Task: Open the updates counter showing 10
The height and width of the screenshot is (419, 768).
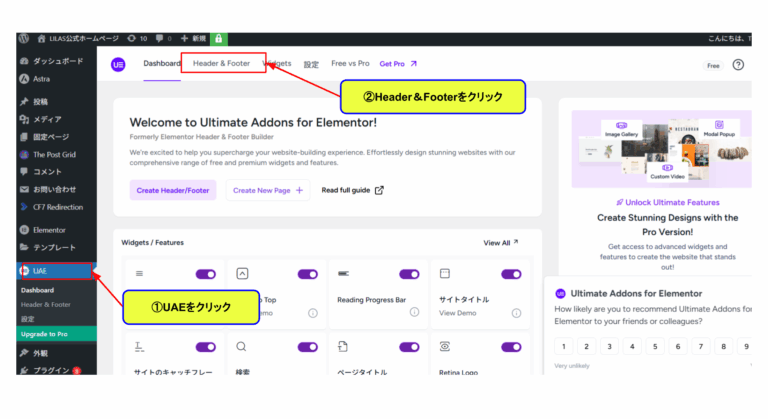Action: (x=137, y=39)
